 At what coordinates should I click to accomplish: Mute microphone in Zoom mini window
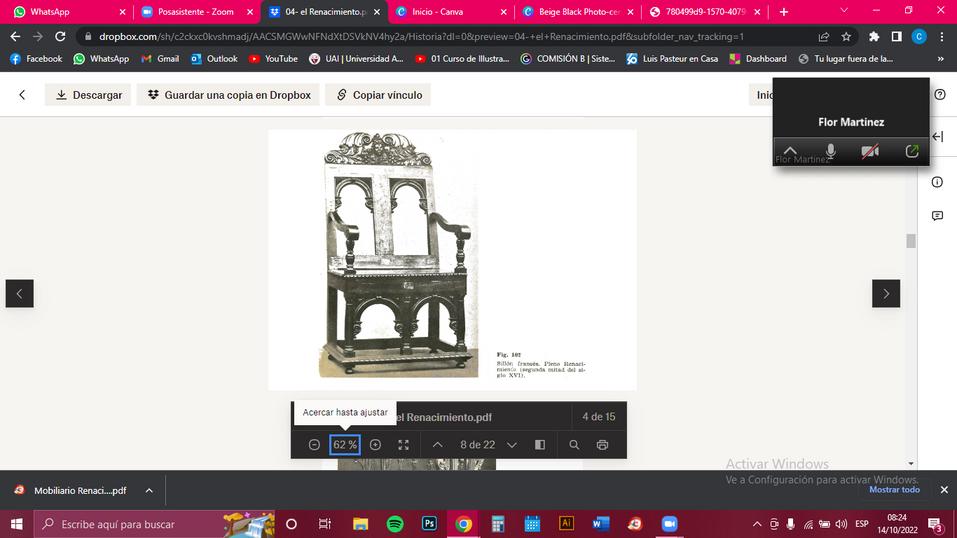point(830,151)
